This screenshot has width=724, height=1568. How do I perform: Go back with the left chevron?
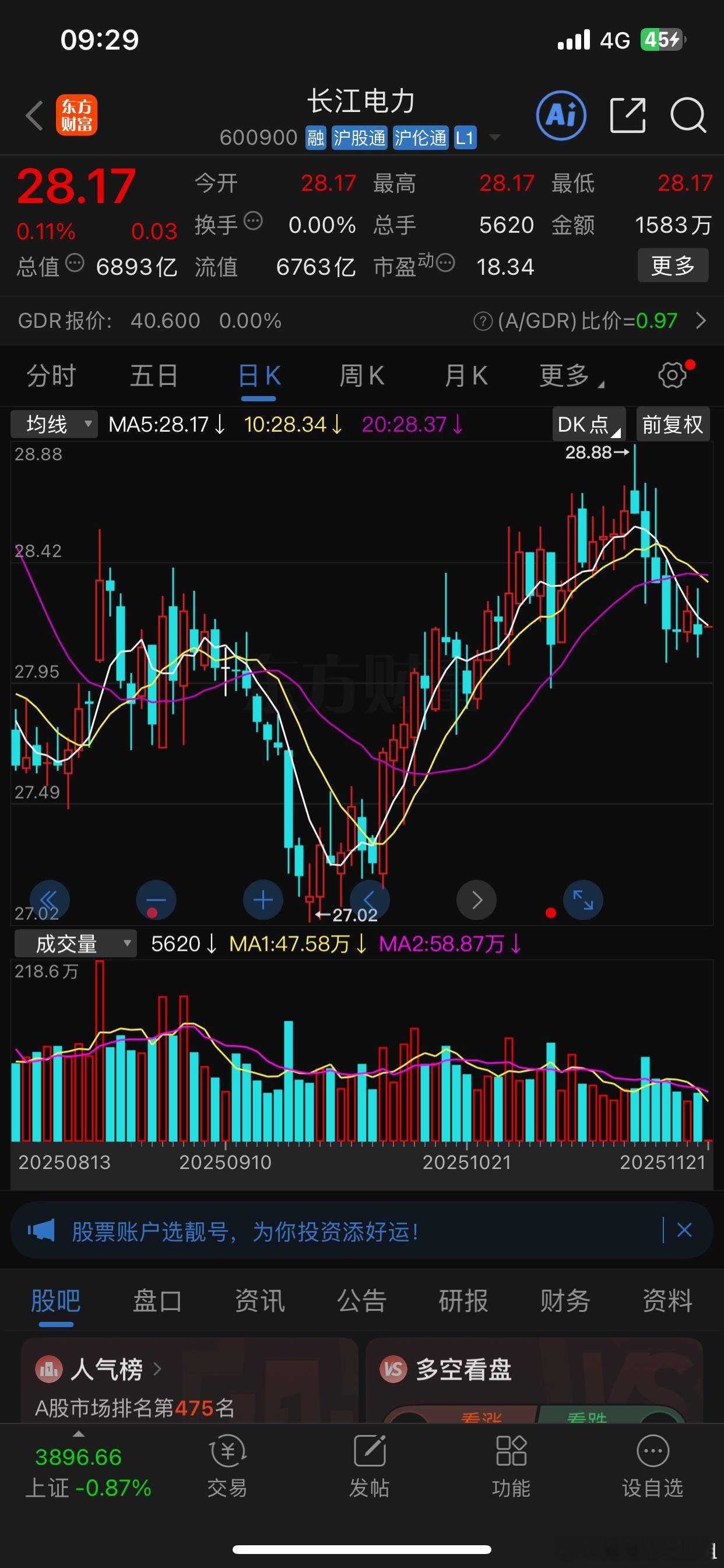click(x=34, y=116)
